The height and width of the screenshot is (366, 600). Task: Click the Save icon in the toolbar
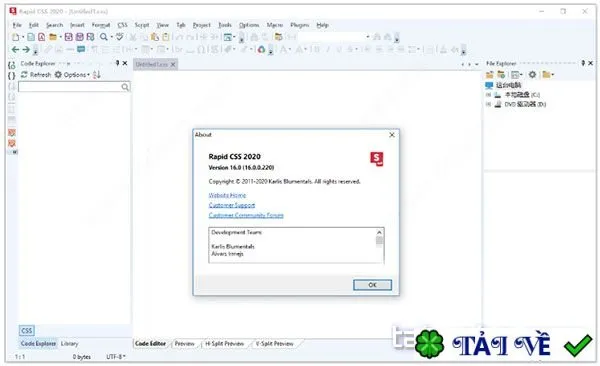pyautogui.click(x=68, y=37)
